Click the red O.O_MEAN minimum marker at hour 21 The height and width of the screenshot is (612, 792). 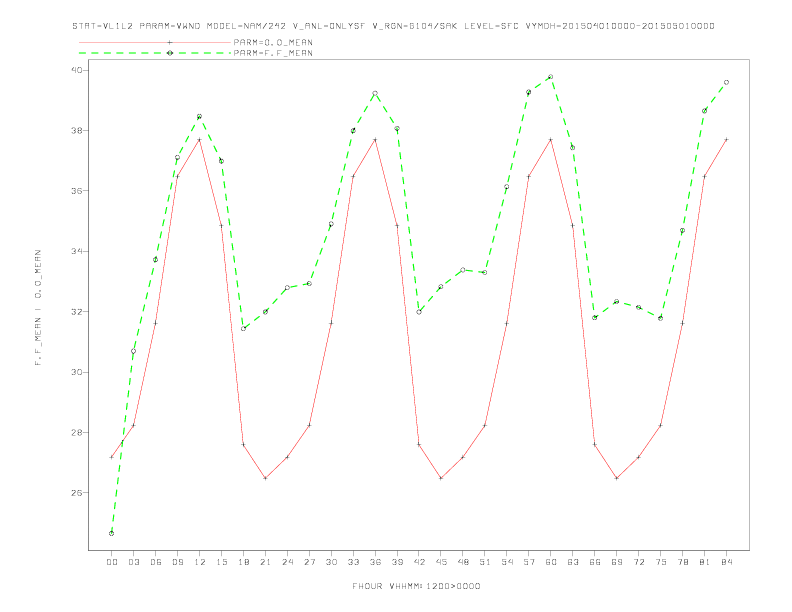click(x=265, y=478)
